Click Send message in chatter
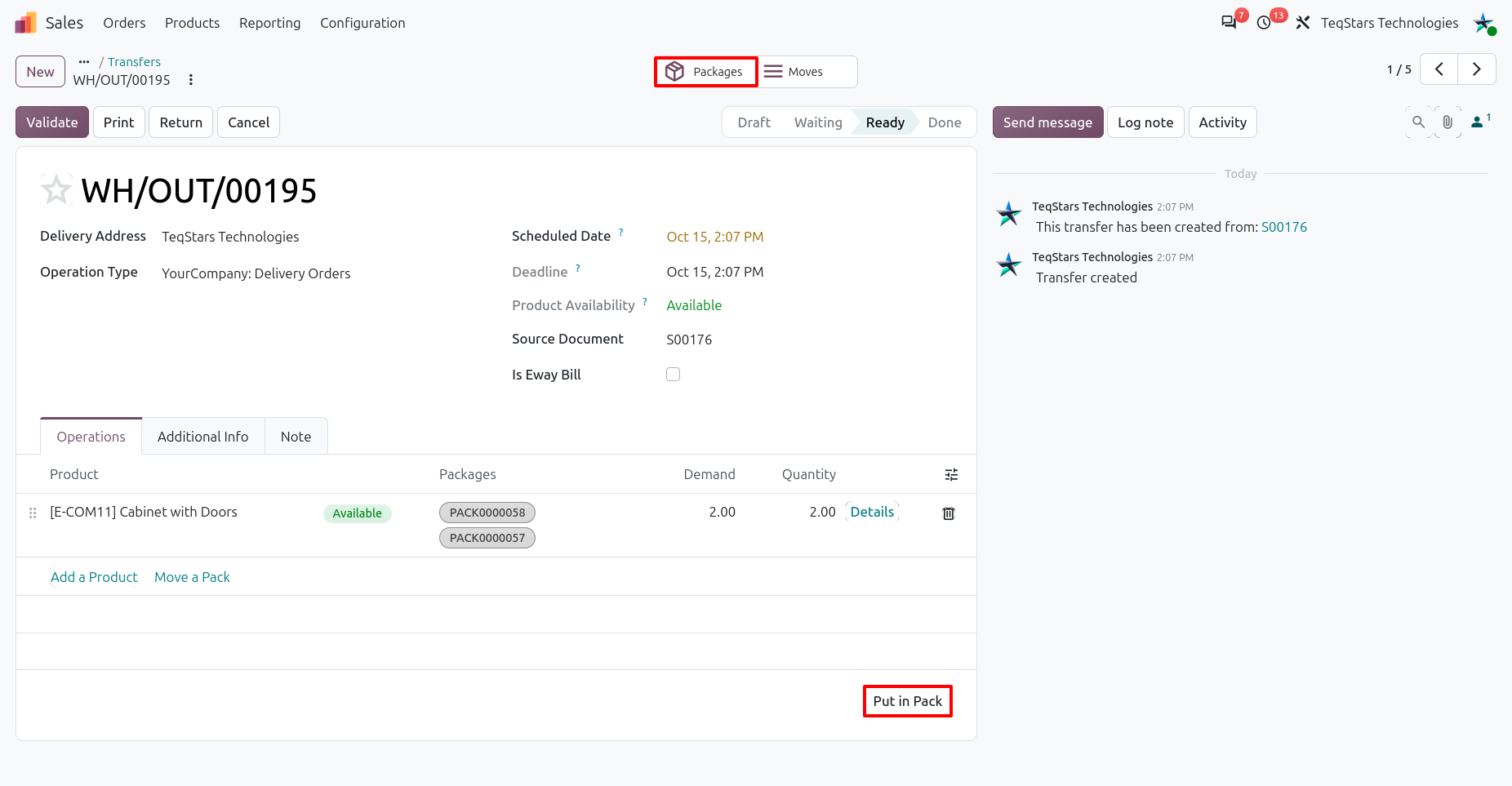Screen dimensions: 1512x786 tap(1047, 122)
